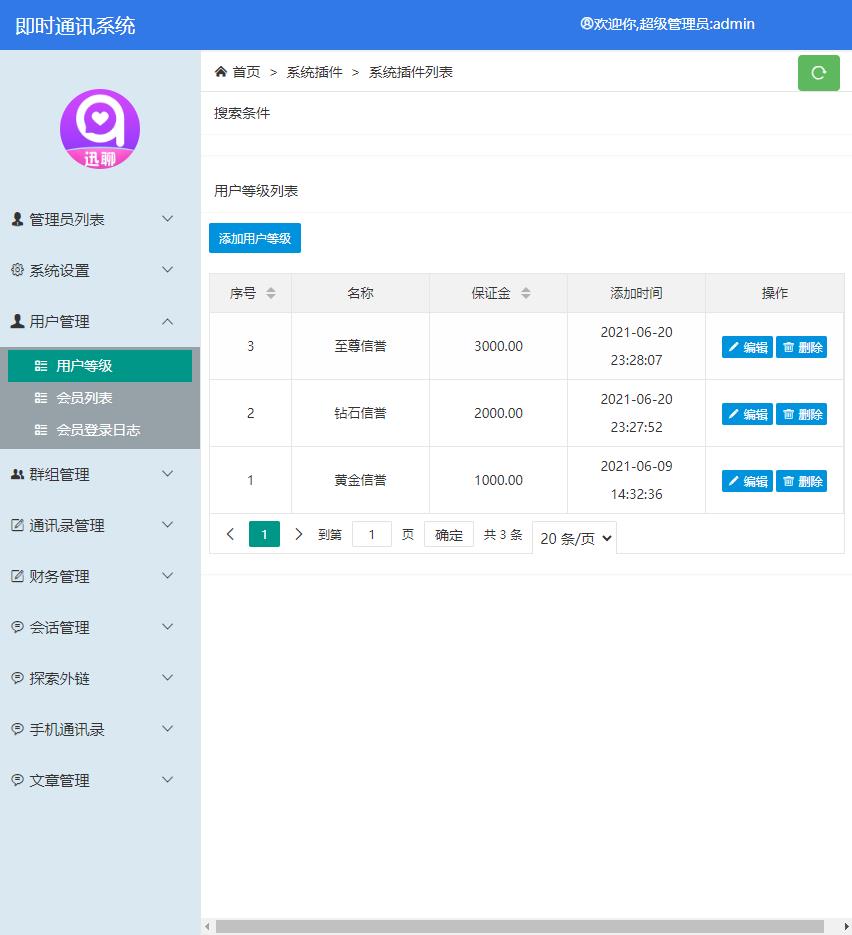
Task: Click the admin user avatar icon in header
Action: point(586,23)
